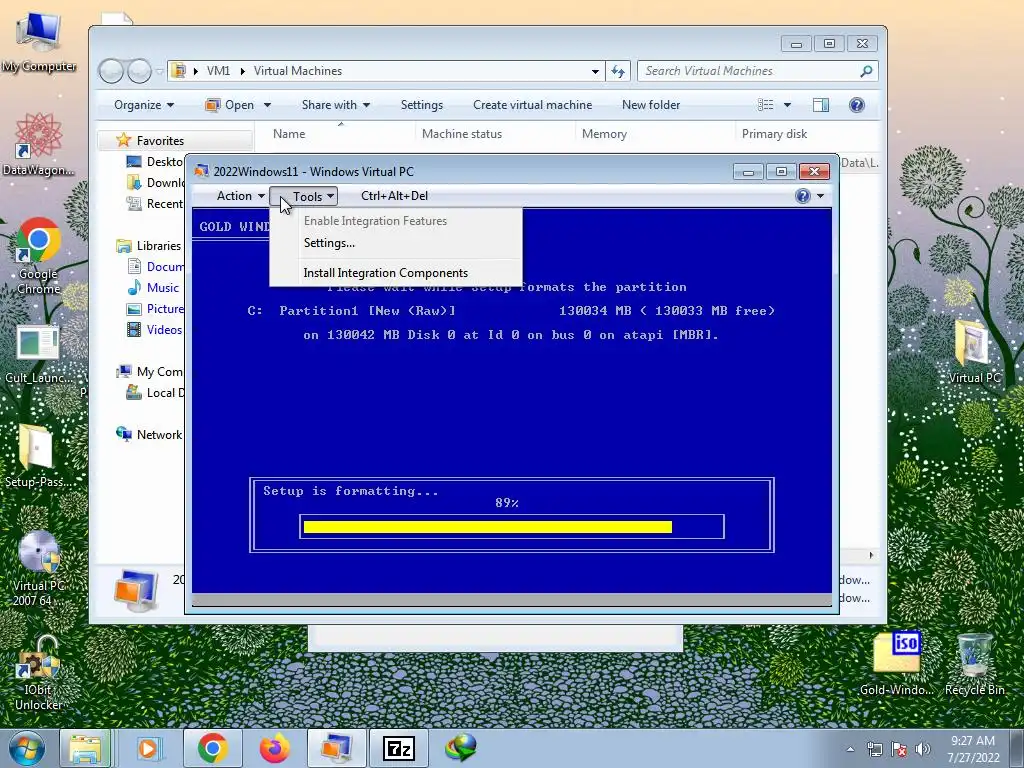Image resolution: width=1024 pixels, height=768 pixels.
Task: Open the Action menu in Virtual PC
Action: click(x=240, y=196)
